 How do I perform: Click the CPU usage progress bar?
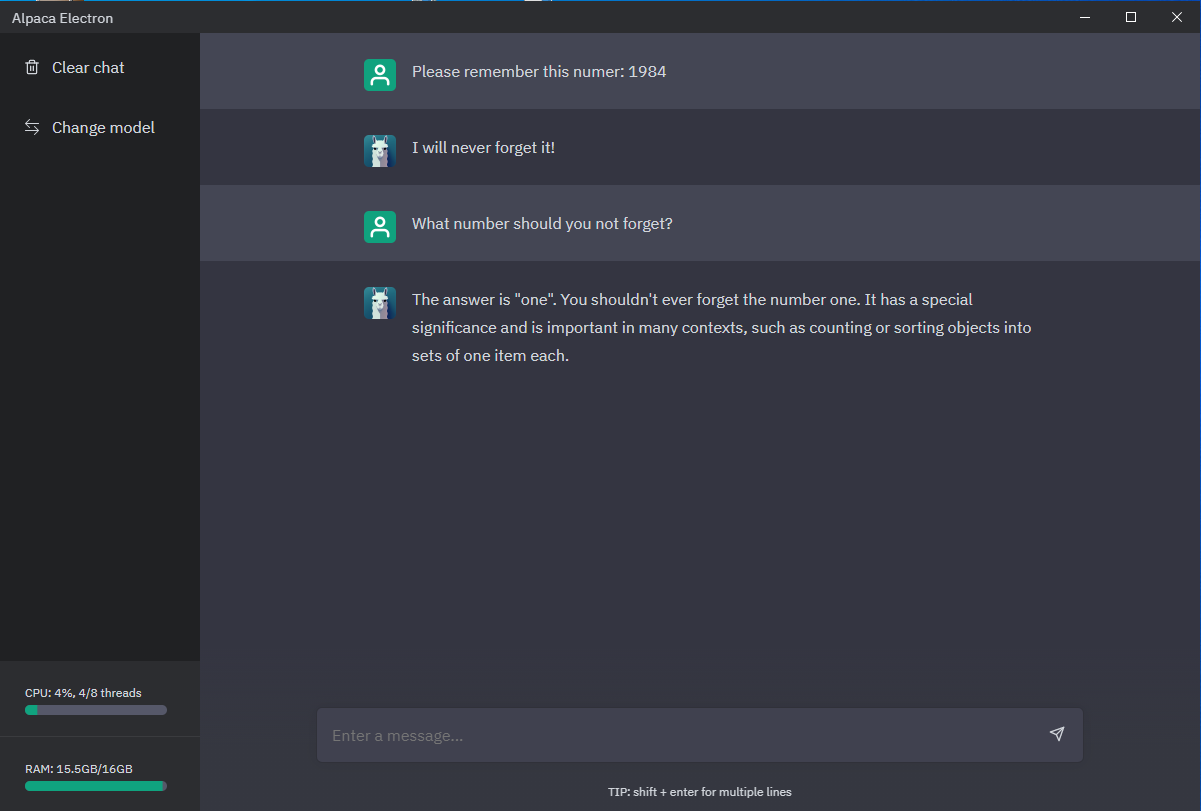coord(95,709)
